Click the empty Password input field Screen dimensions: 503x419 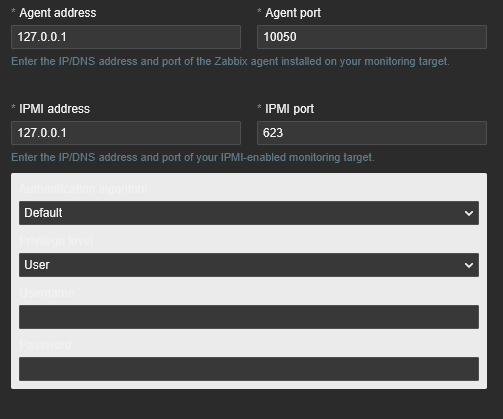(249, 369)
